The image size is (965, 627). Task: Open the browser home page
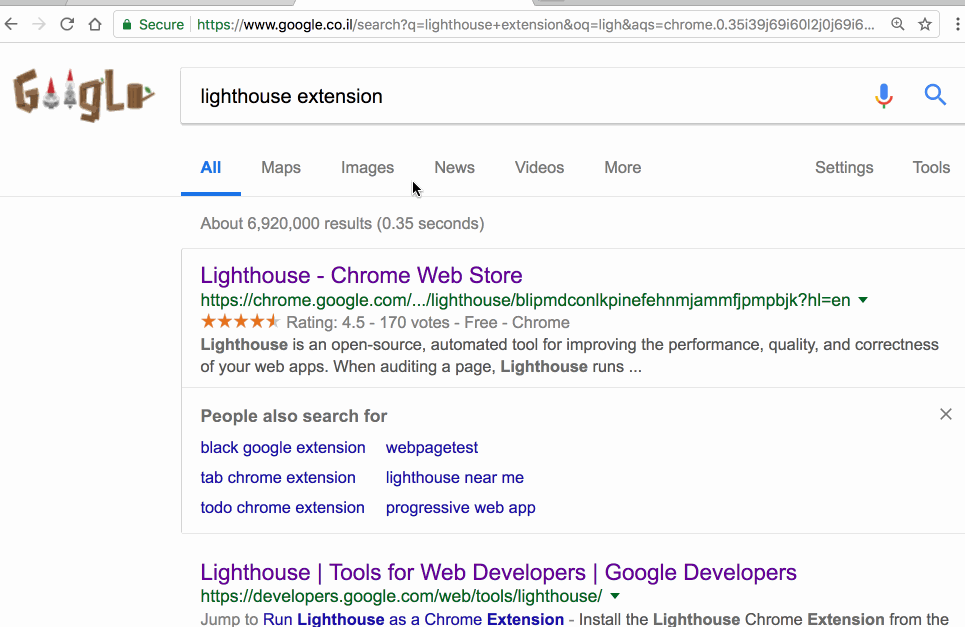95,25
